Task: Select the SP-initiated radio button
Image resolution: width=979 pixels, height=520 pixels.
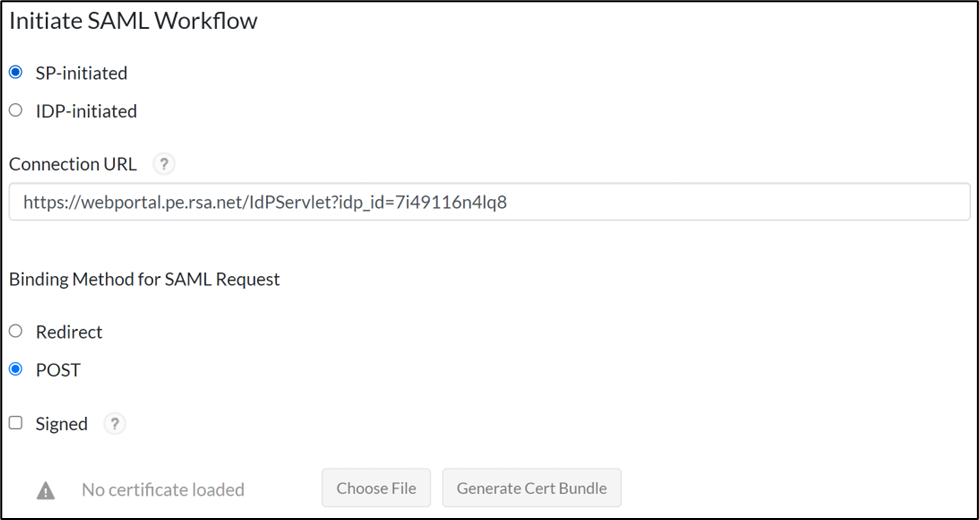Action: (x=16, y=72)
